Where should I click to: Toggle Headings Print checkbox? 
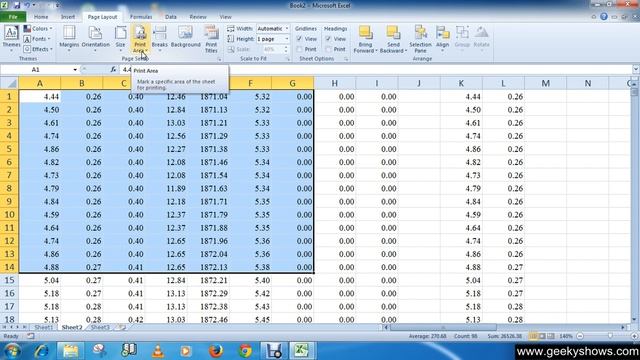(329, 49)
